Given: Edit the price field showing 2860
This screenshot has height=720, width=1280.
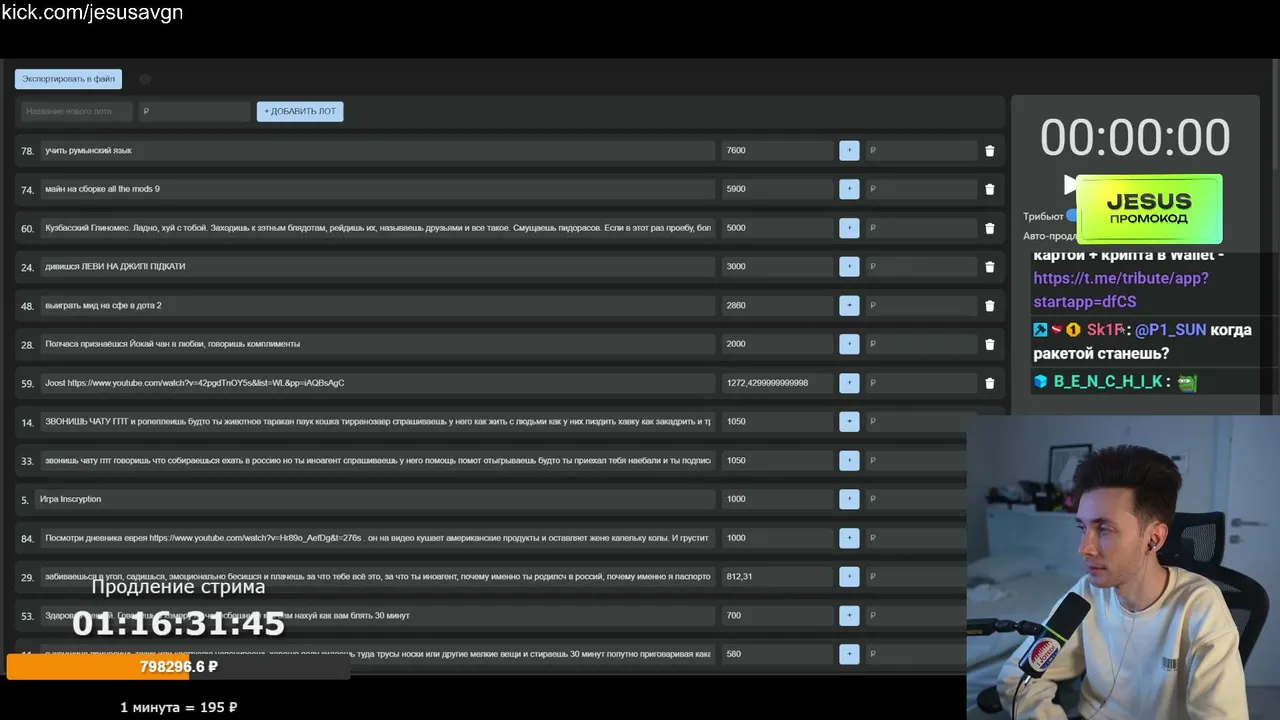Looking at the screenshot, I should [777, 305].
